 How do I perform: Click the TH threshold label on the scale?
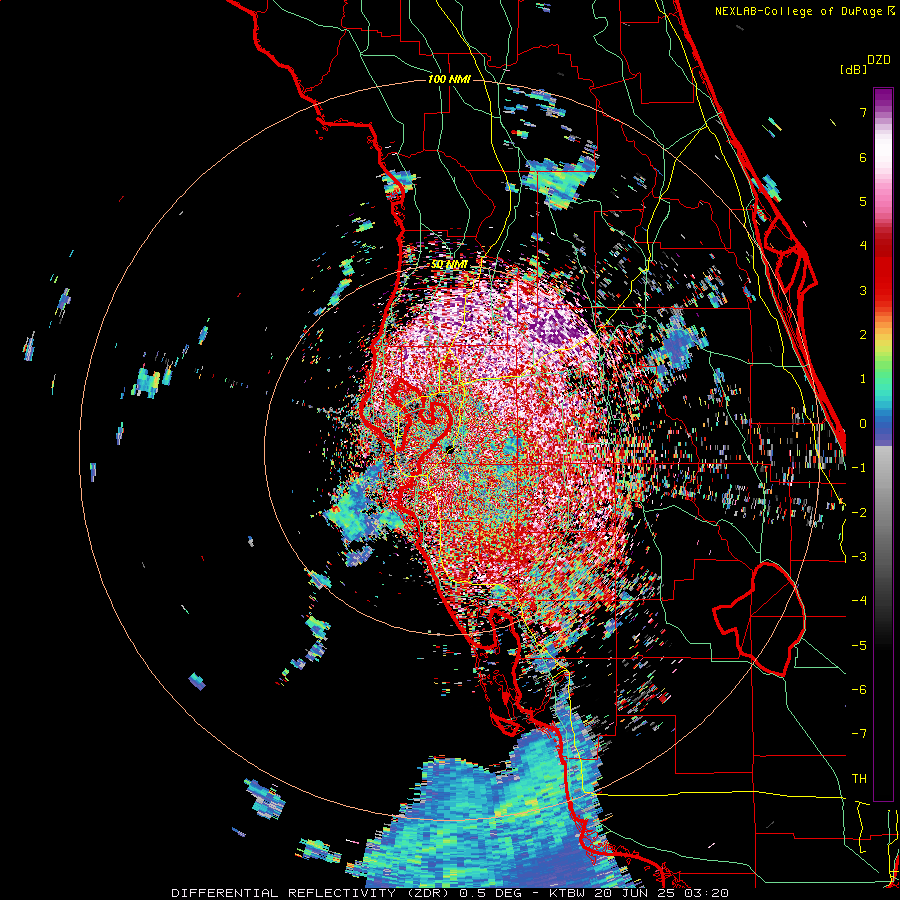point(859,778)
